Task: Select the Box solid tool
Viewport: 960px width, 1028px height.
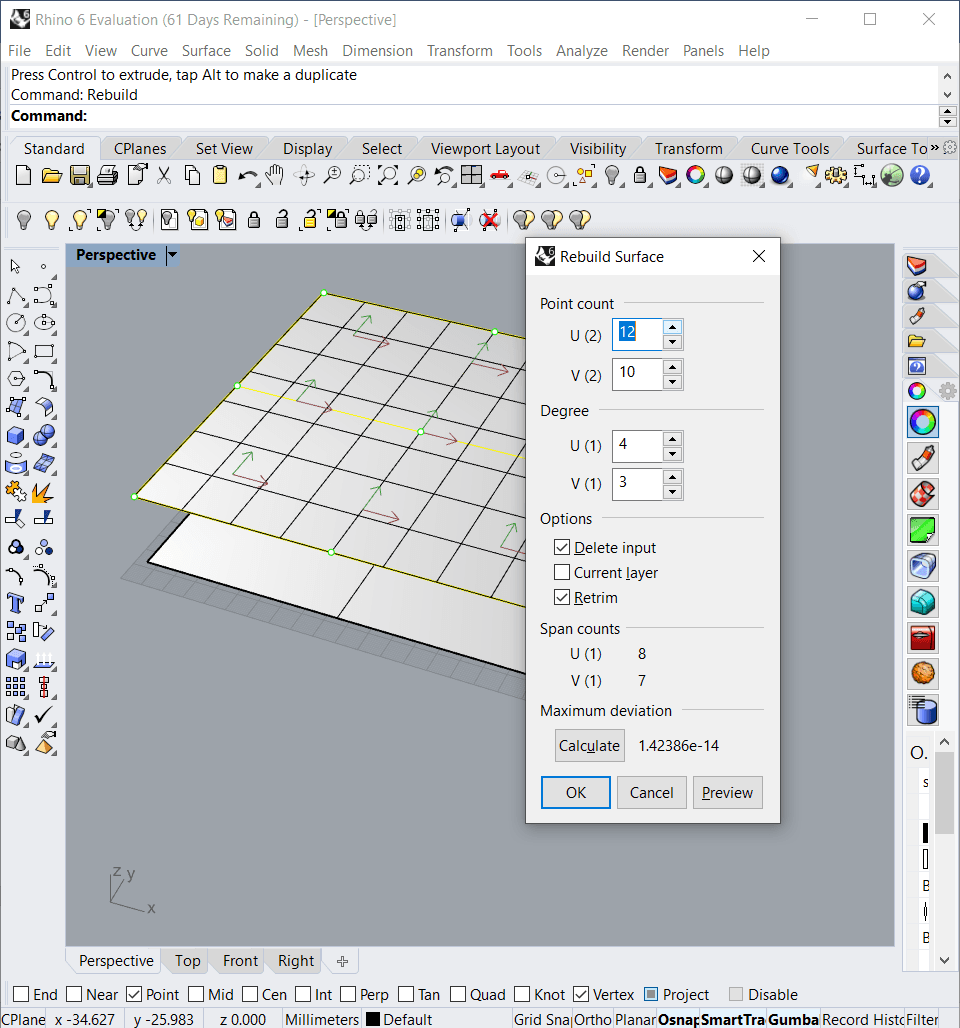Action: click(x=16, y=436)
